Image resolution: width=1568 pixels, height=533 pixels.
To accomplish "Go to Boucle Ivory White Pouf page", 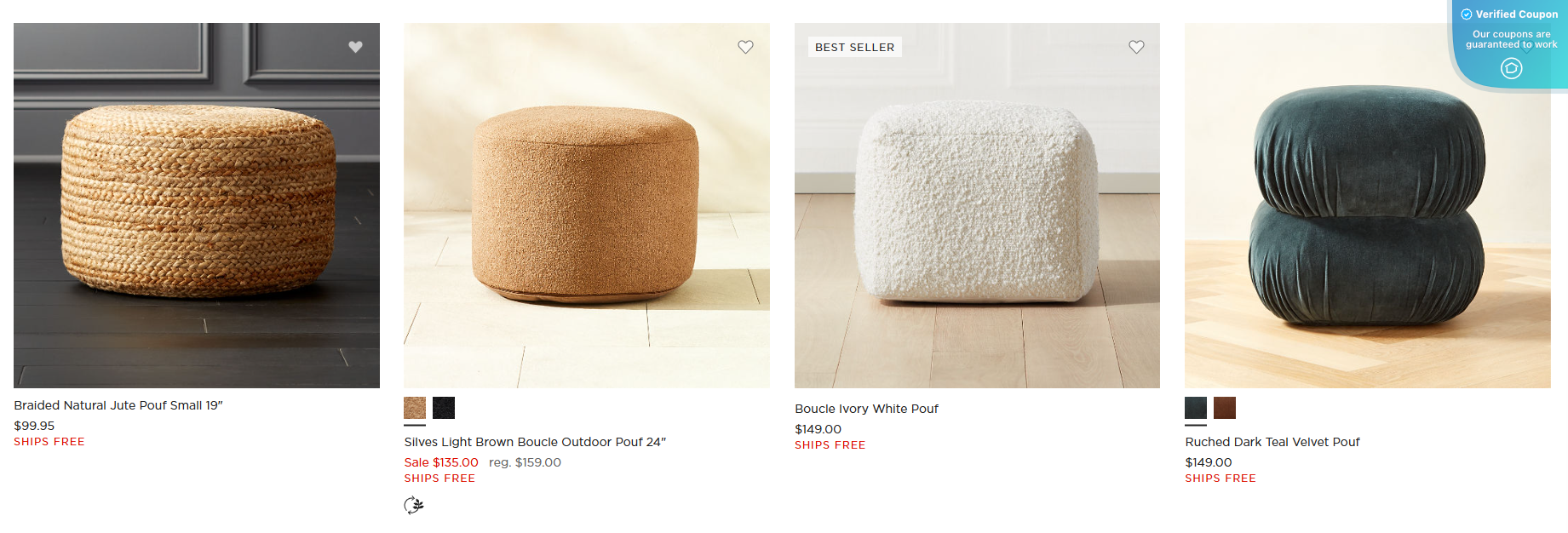I will pyautogui.click(x=866, y=409).
